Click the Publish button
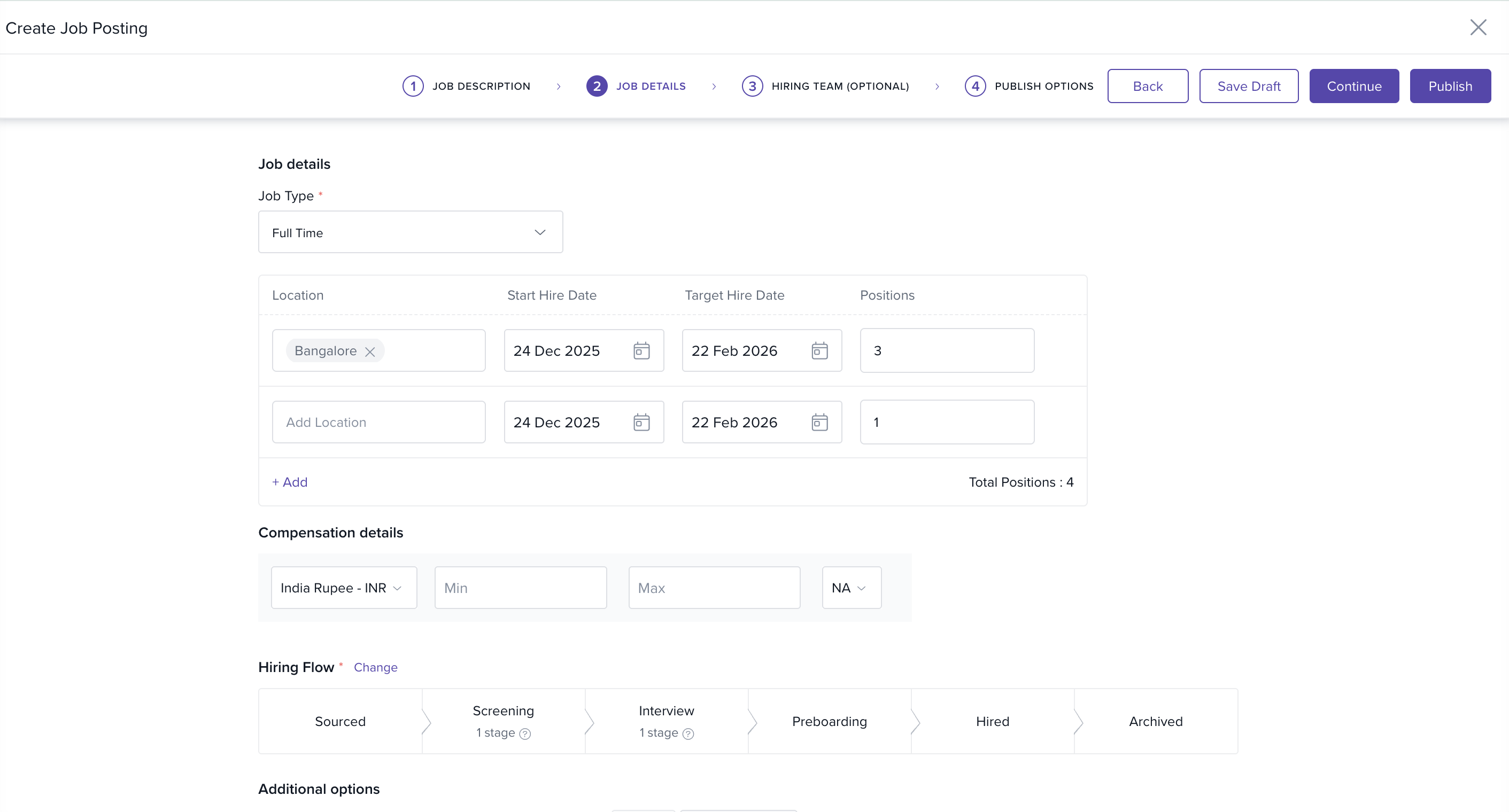 pyautogui.click(x=1449, y=86)
